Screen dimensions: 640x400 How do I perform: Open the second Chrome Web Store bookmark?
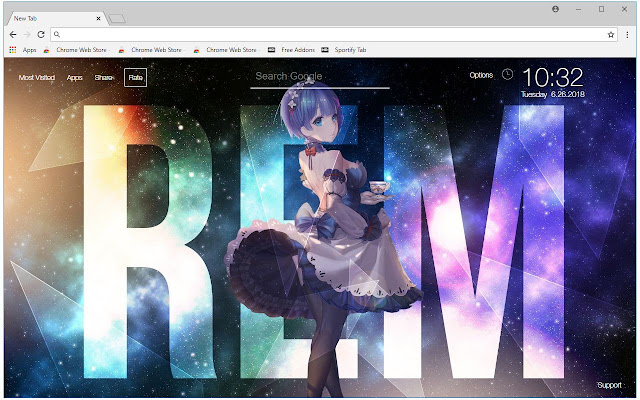[x=151, y=50]
